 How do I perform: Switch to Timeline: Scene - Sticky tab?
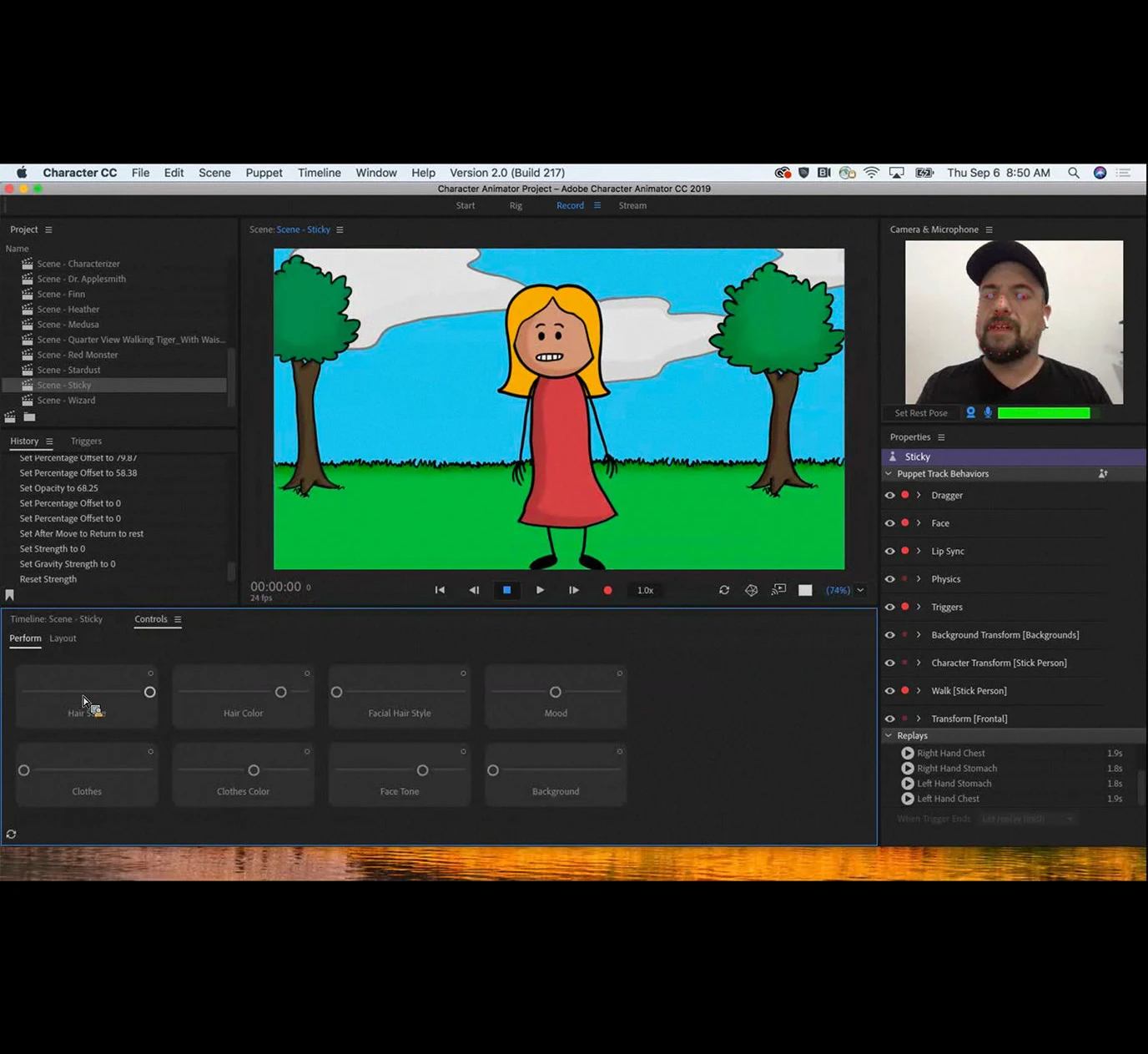point(57,619)
